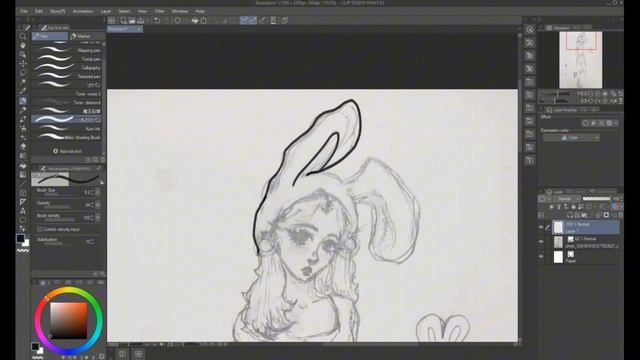640x360 pixels.
Task: Select the Textured pen sub tool
Action: pyautogui.click(x=67, y=76)
